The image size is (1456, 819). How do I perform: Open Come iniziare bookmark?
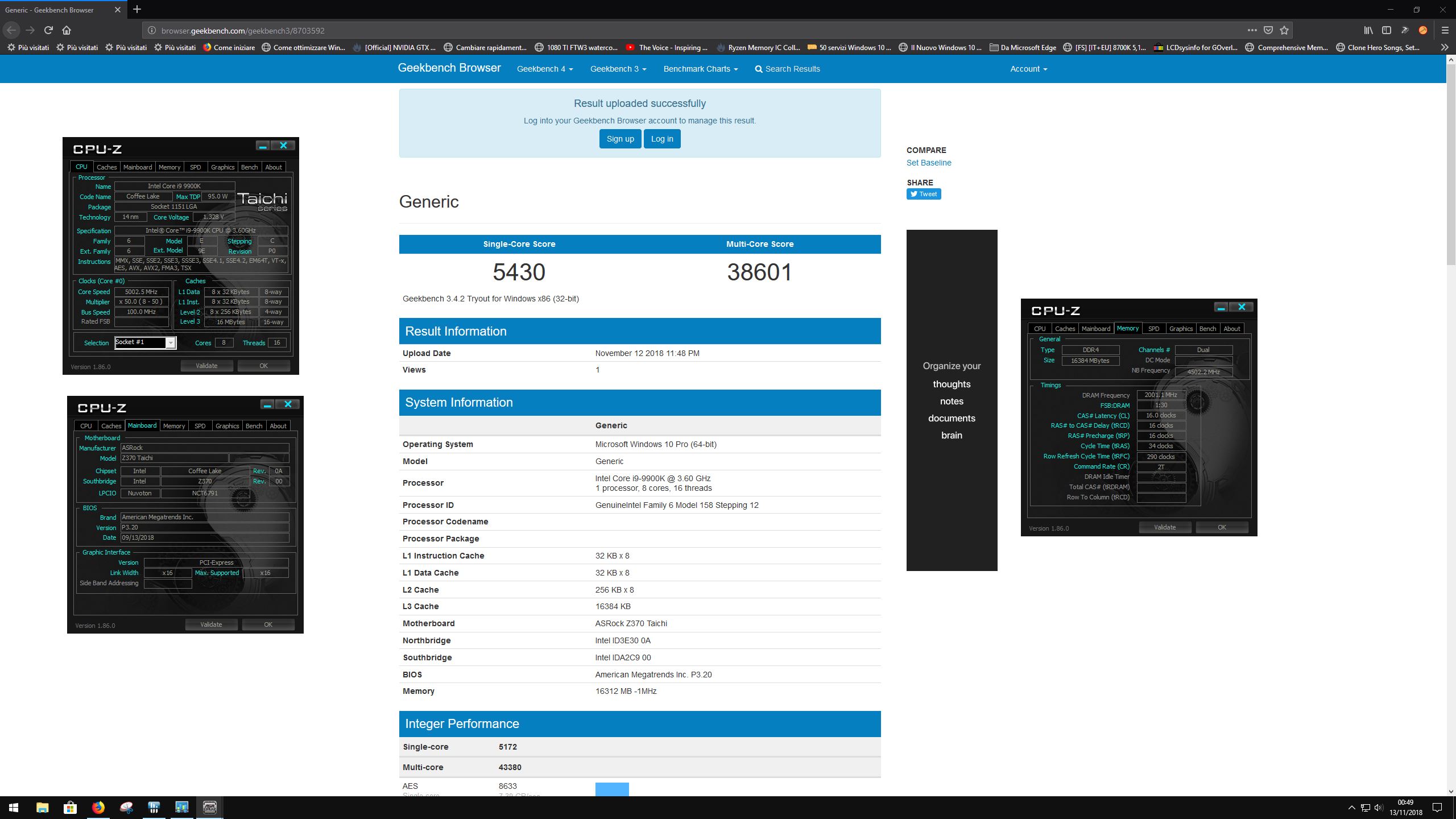229,48
